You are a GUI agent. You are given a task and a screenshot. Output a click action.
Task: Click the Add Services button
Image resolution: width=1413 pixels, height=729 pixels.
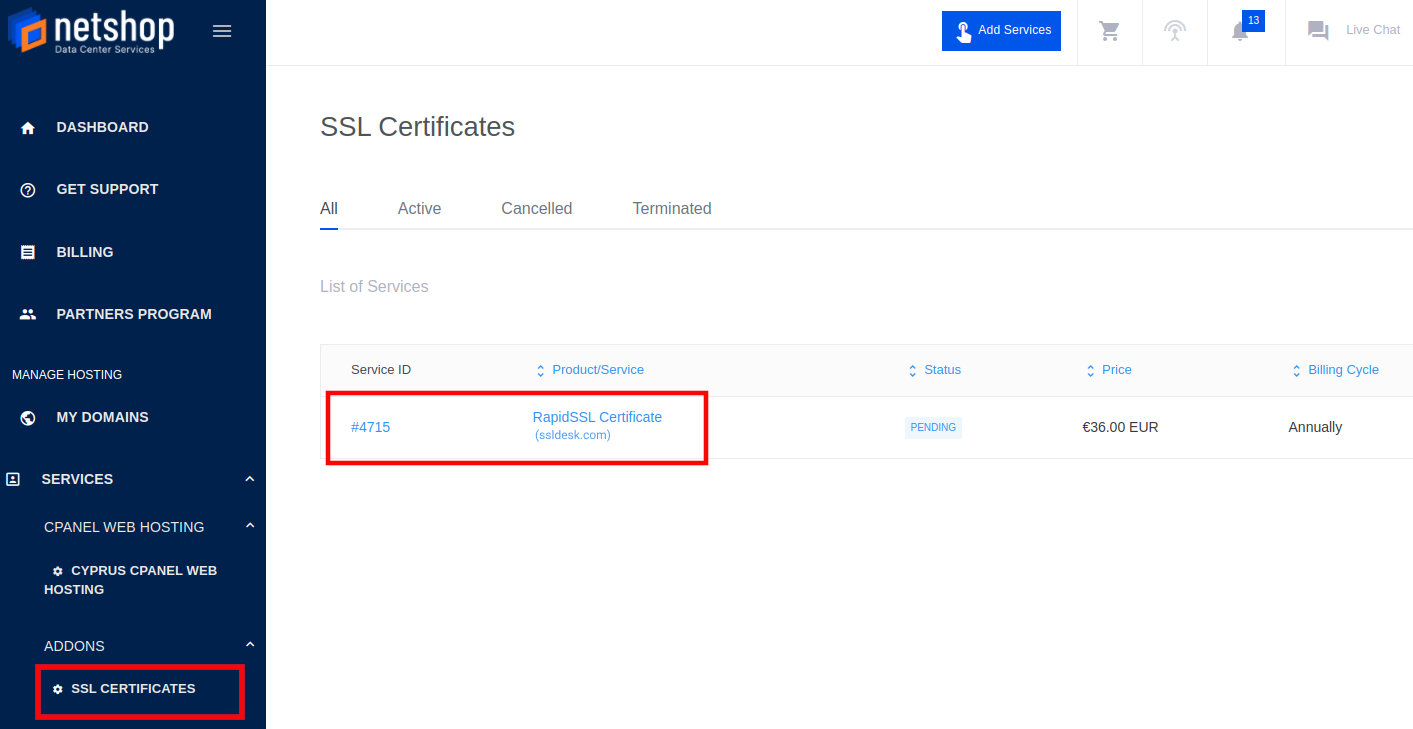coord(1001,31)
